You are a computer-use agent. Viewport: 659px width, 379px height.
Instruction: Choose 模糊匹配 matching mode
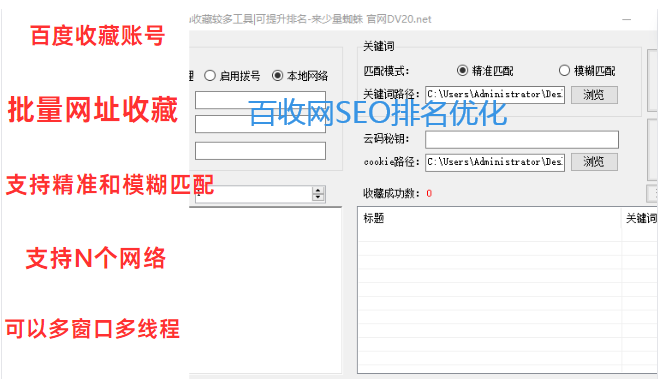pyautogui.click(x=587, y=71)
